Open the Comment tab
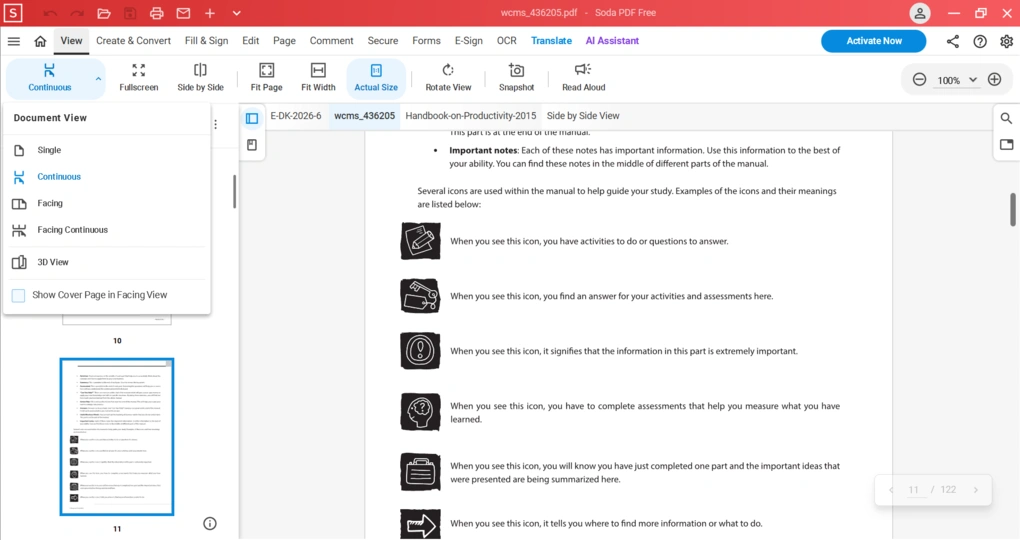The width and height of the screenshot is (1020, 540). [331, 40]
